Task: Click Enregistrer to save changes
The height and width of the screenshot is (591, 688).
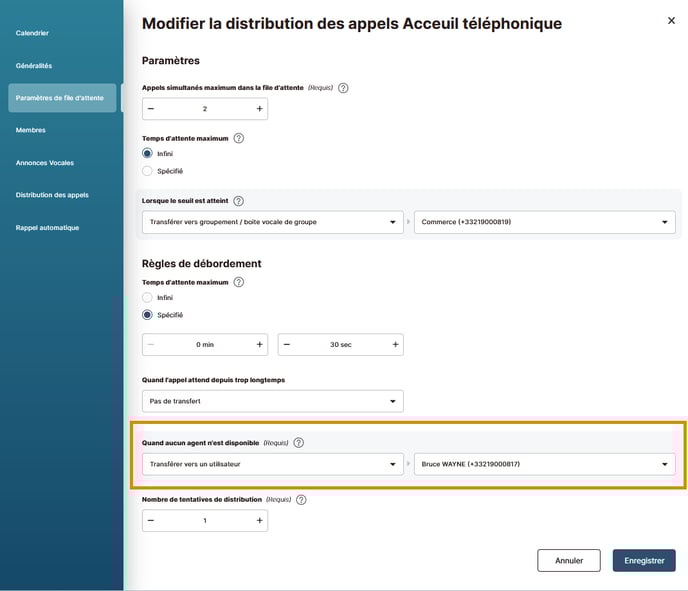Action: (x=644, y=560)
